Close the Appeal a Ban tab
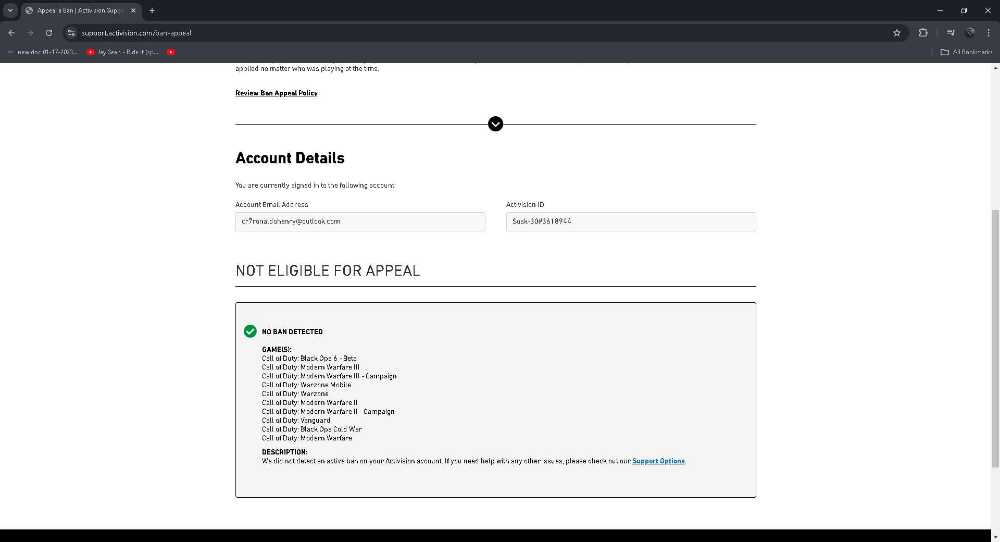 click(x=133, y=11)
